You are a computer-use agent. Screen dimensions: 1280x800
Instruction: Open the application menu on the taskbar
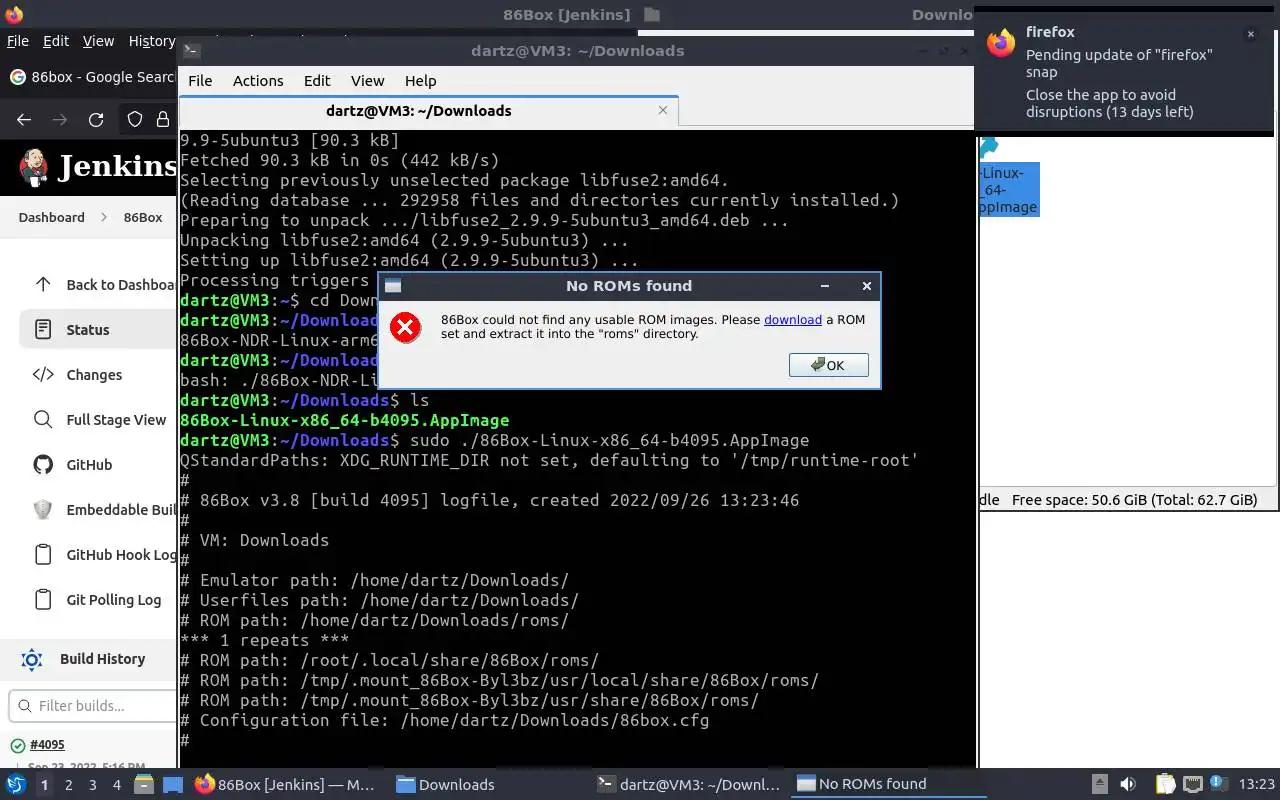pyautogui.click(x=16, y=785)
